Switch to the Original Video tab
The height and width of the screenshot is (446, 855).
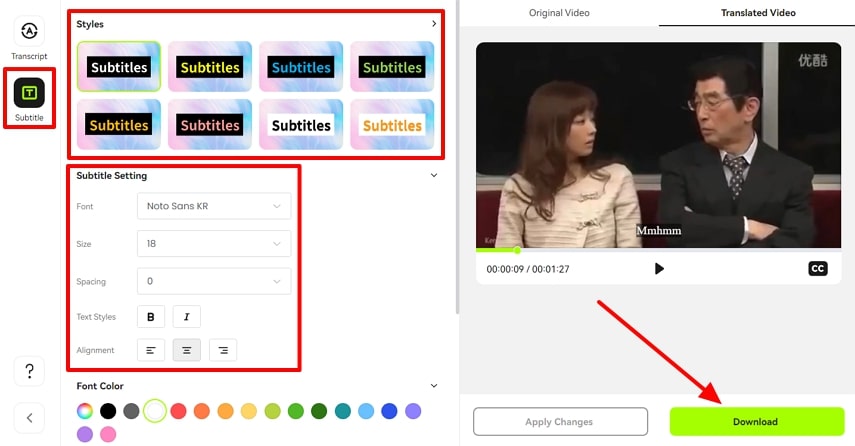(x=558, y=13)
